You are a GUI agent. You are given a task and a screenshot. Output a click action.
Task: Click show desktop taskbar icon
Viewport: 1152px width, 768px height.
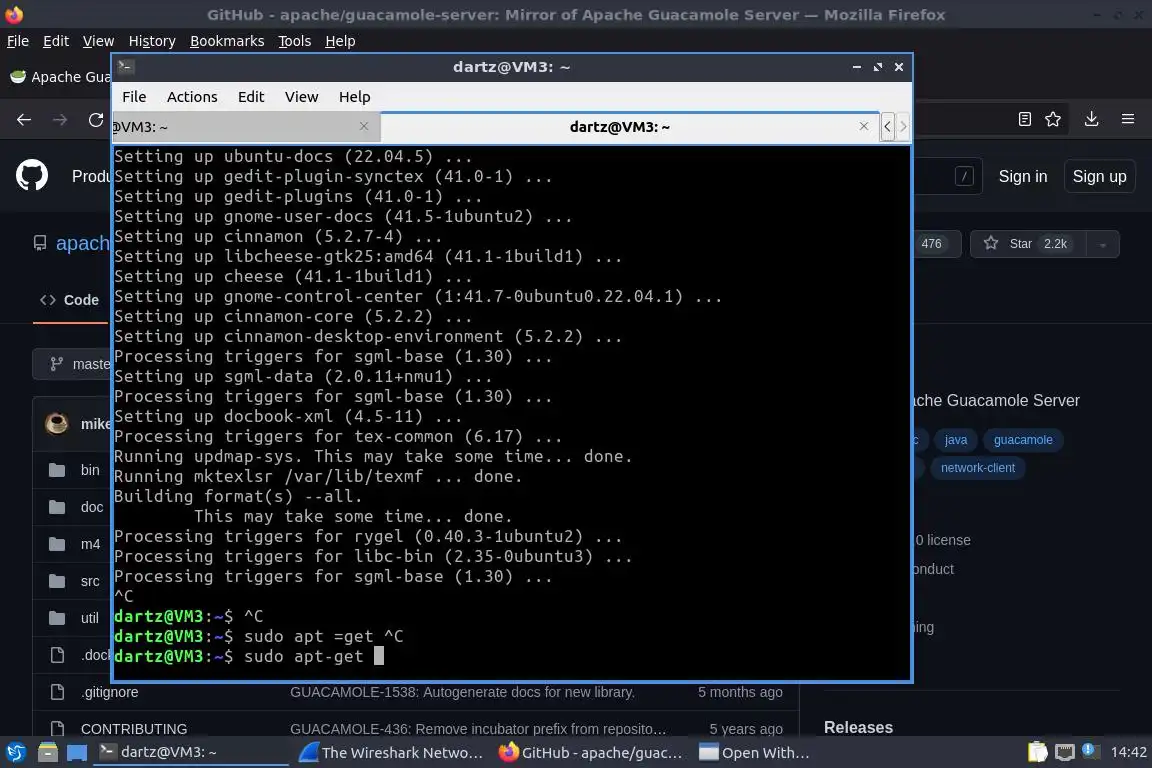pyautogui.click(x=77, y=753)
